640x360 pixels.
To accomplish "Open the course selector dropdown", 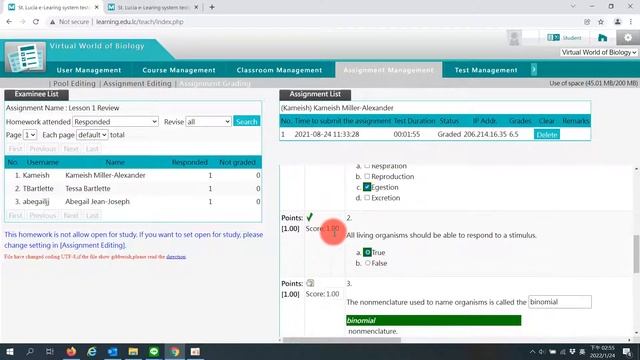I will [x=598, y=52].
